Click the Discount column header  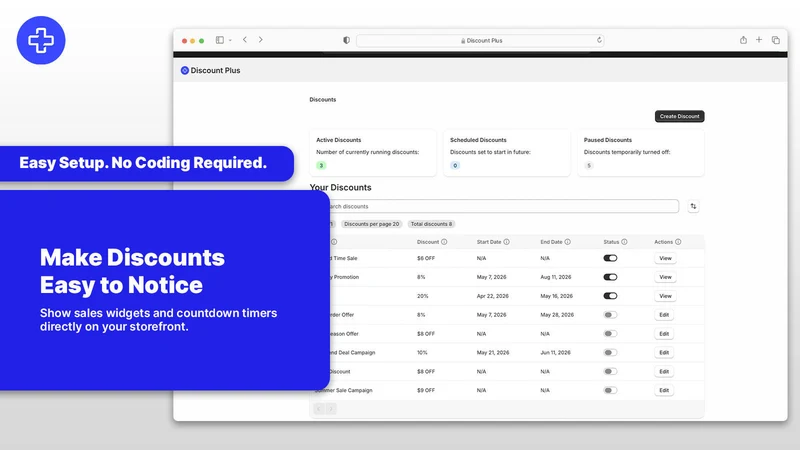pos(428,242)
